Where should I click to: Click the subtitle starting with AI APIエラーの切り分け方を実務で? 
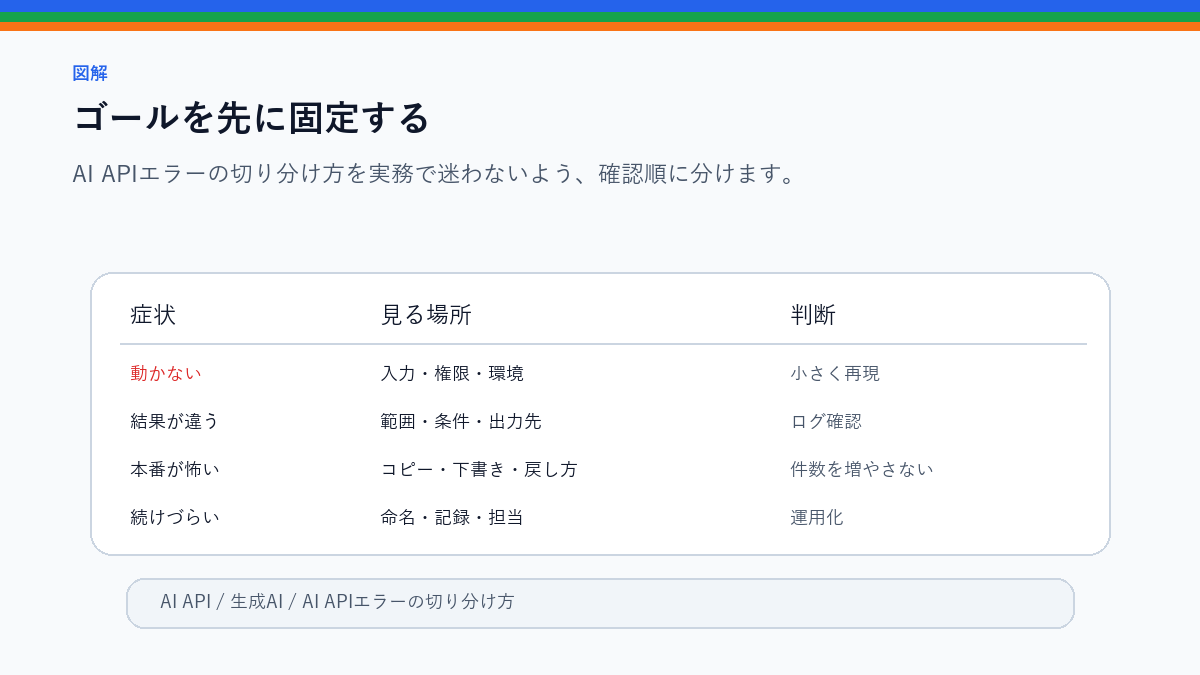pyautogui.click(x=434, y=174)
